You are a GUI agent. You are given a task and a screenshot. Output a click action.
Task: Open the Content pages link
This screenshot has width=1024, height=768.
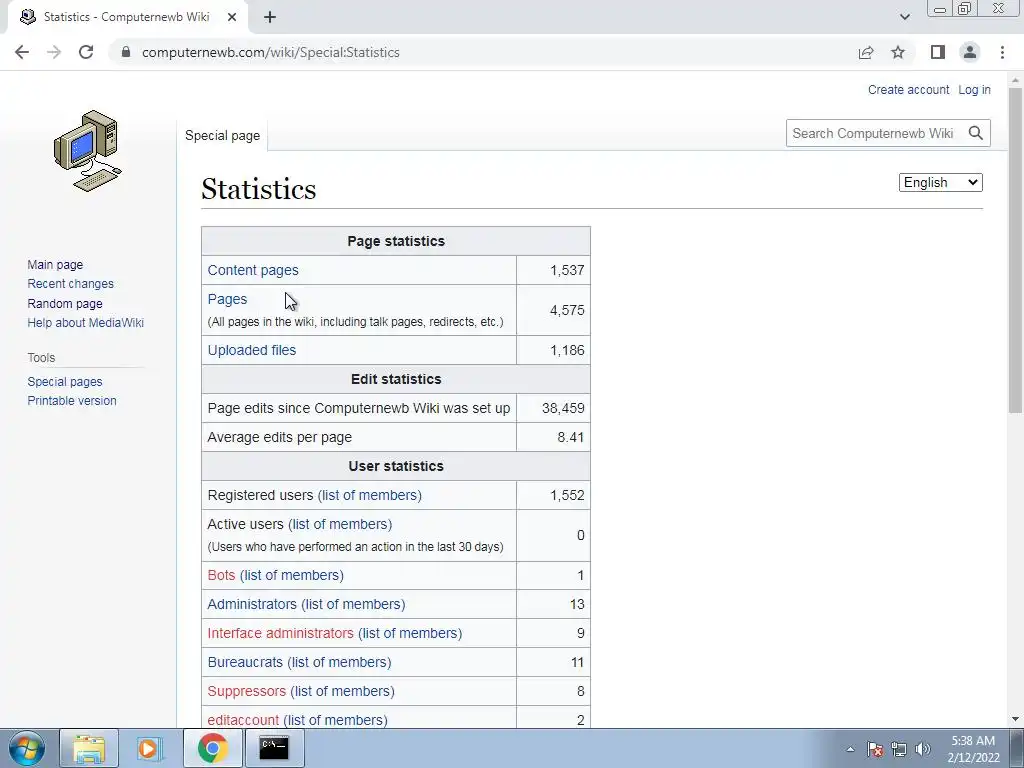tap(253, 270)
